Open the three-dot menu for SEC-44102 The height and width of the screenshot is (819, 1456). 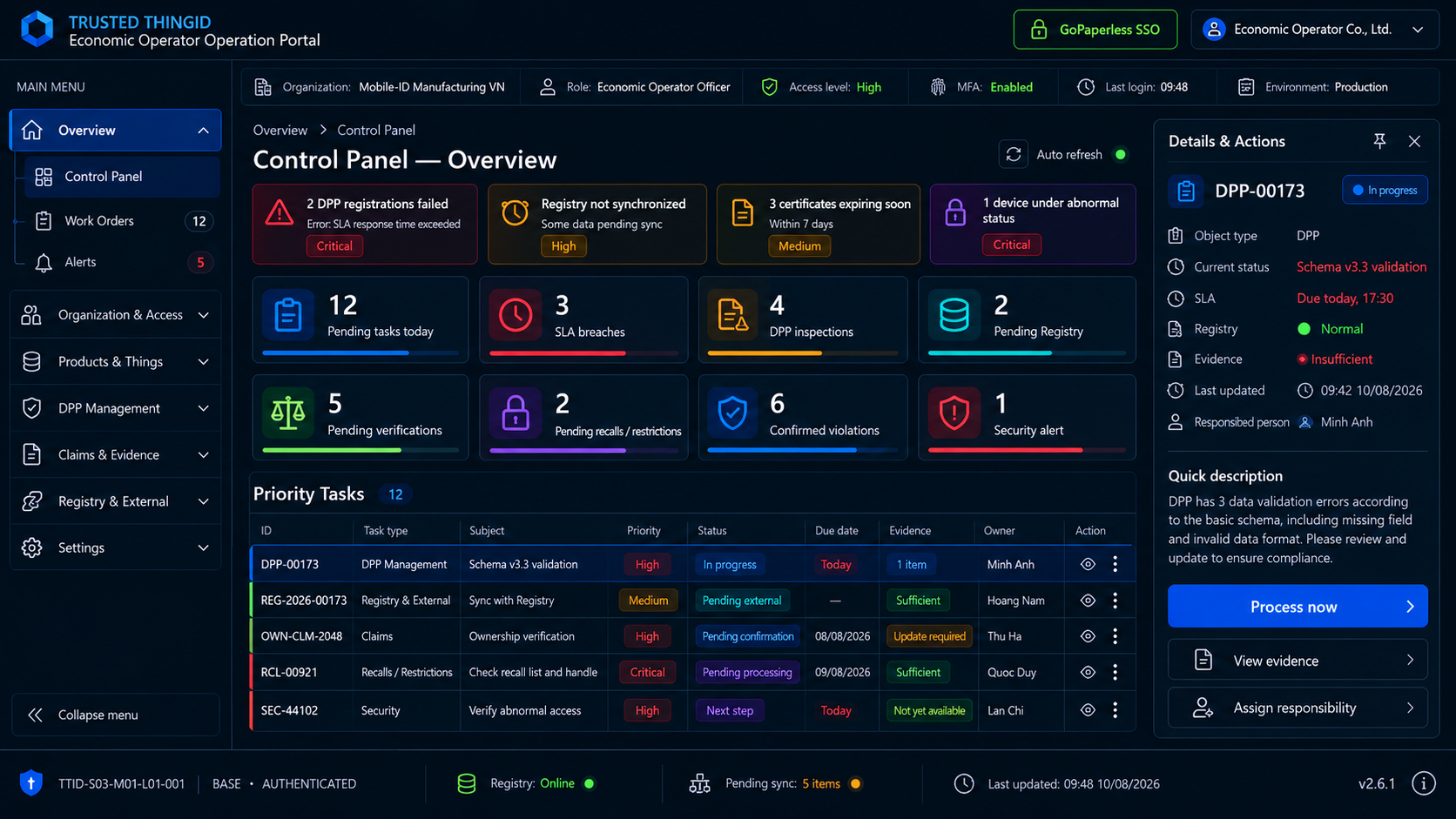pos(1115,710)
